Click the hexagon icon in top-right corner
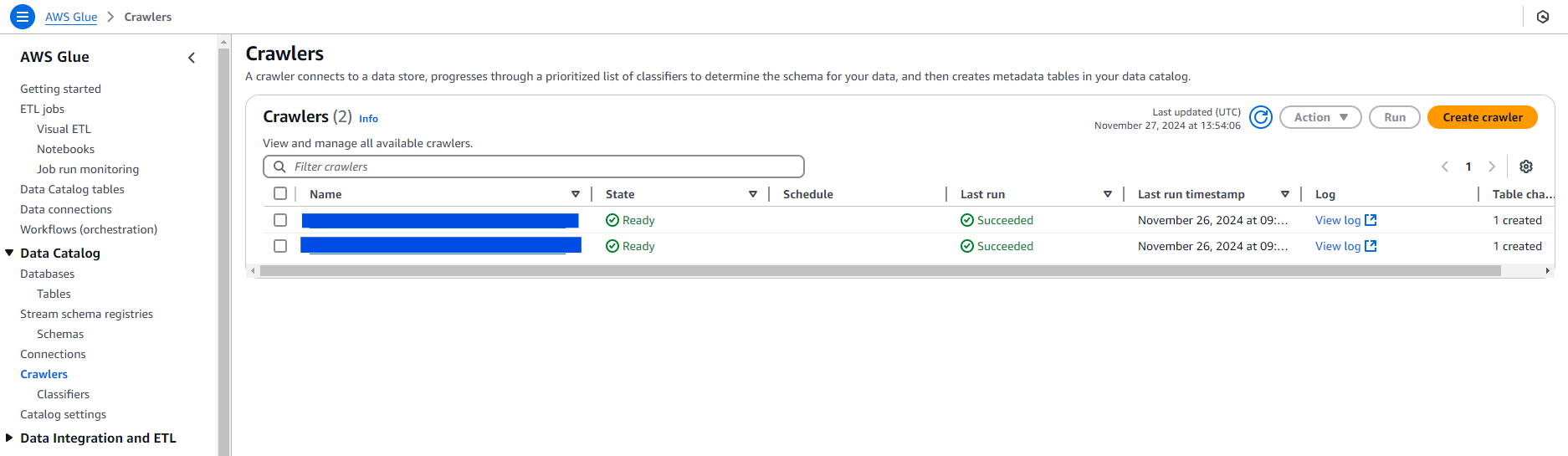 [x=1543, y=17]
